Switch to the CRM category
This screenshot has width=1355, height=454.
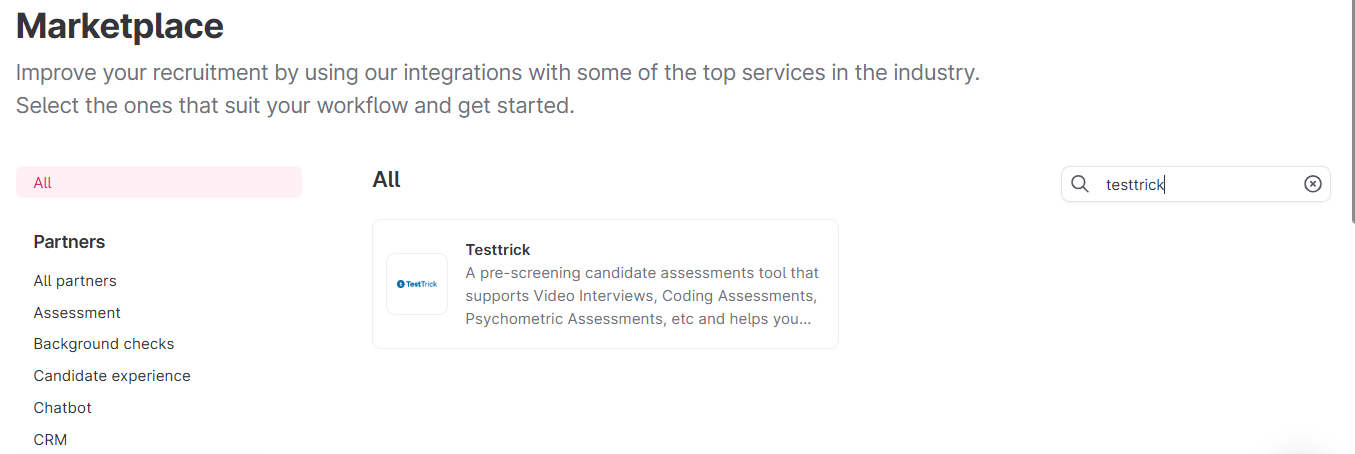[50, 440]
